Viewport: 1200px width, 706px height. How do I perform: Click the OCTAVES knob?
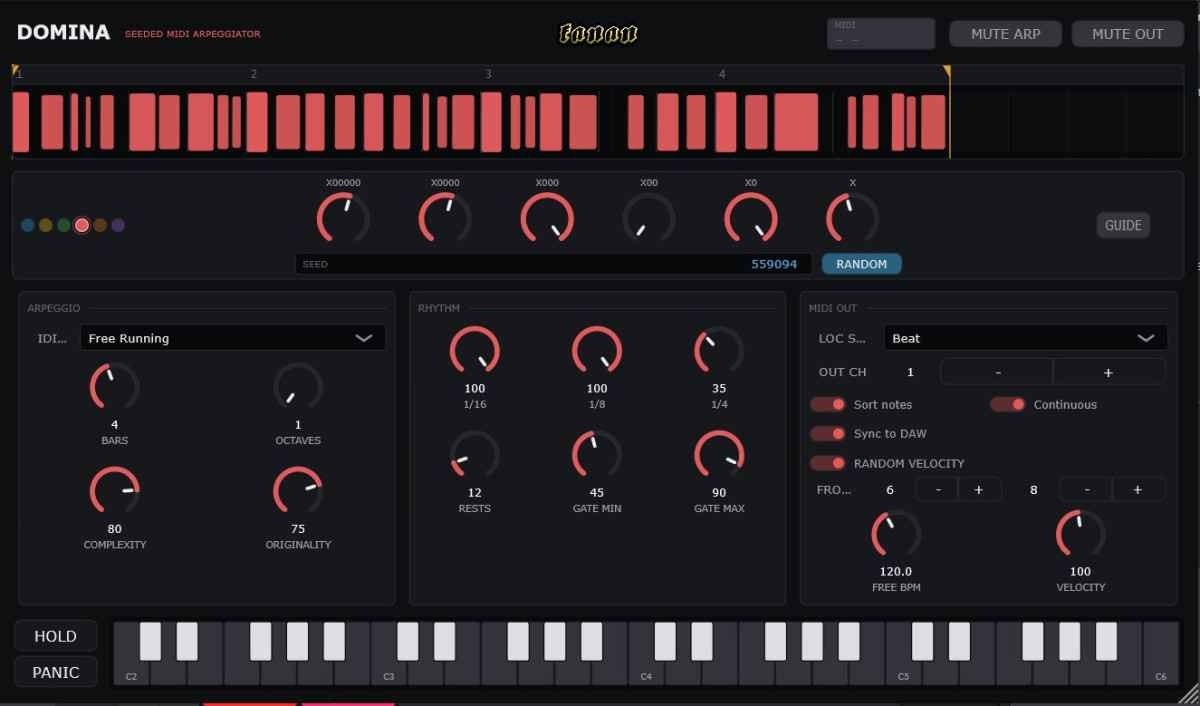[x=298, y=386]
